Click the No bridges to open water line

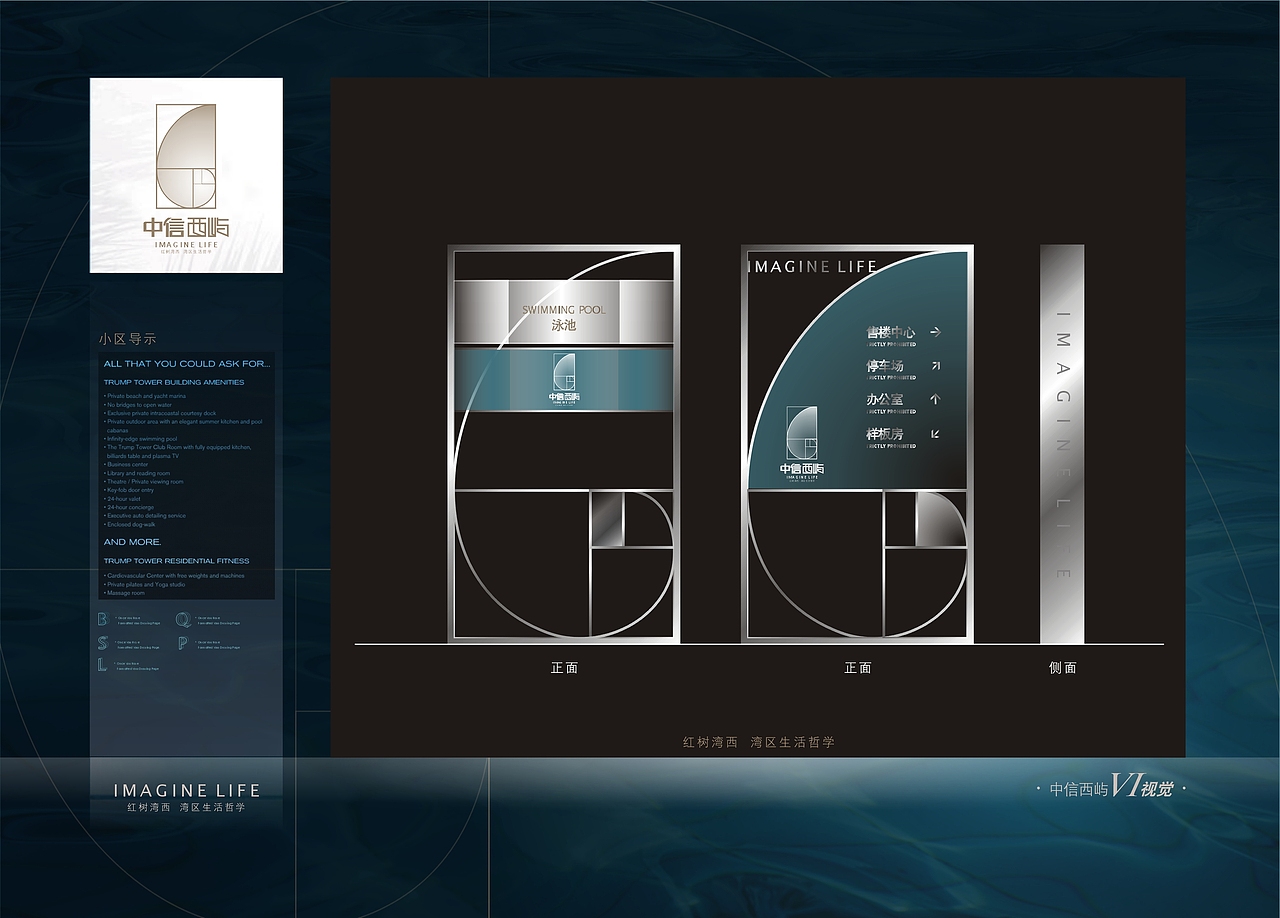point(139,405)
